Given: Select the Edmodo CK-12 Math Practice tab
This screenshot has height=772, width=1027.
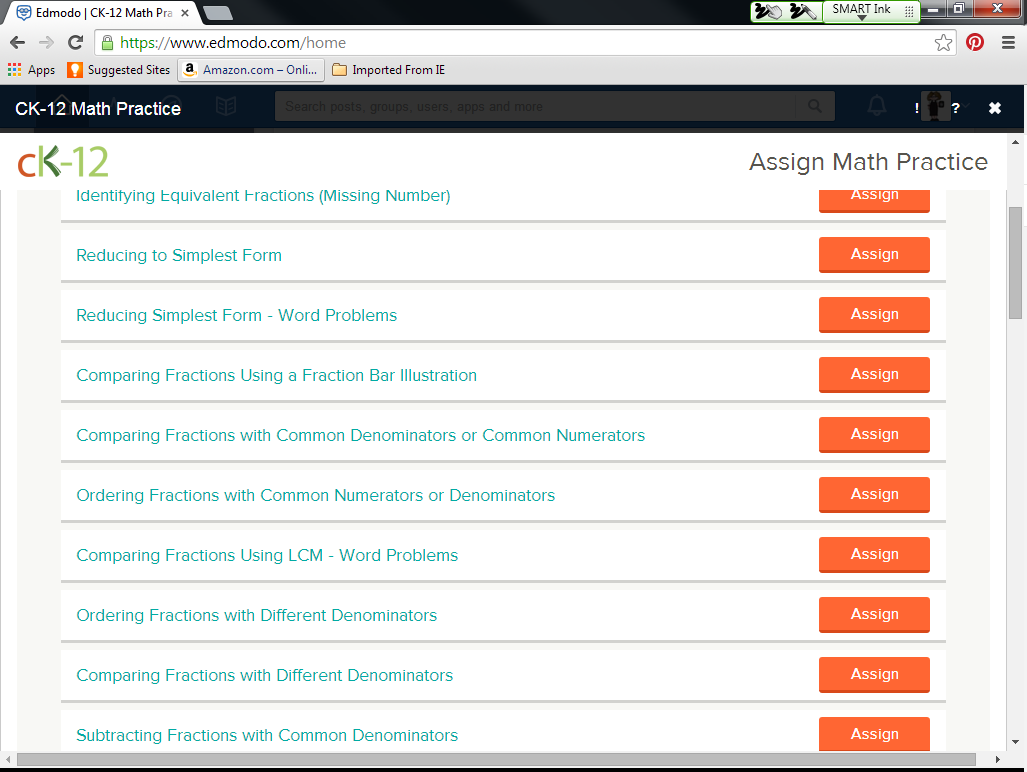Looking at the screenshot, I should 102,12.
